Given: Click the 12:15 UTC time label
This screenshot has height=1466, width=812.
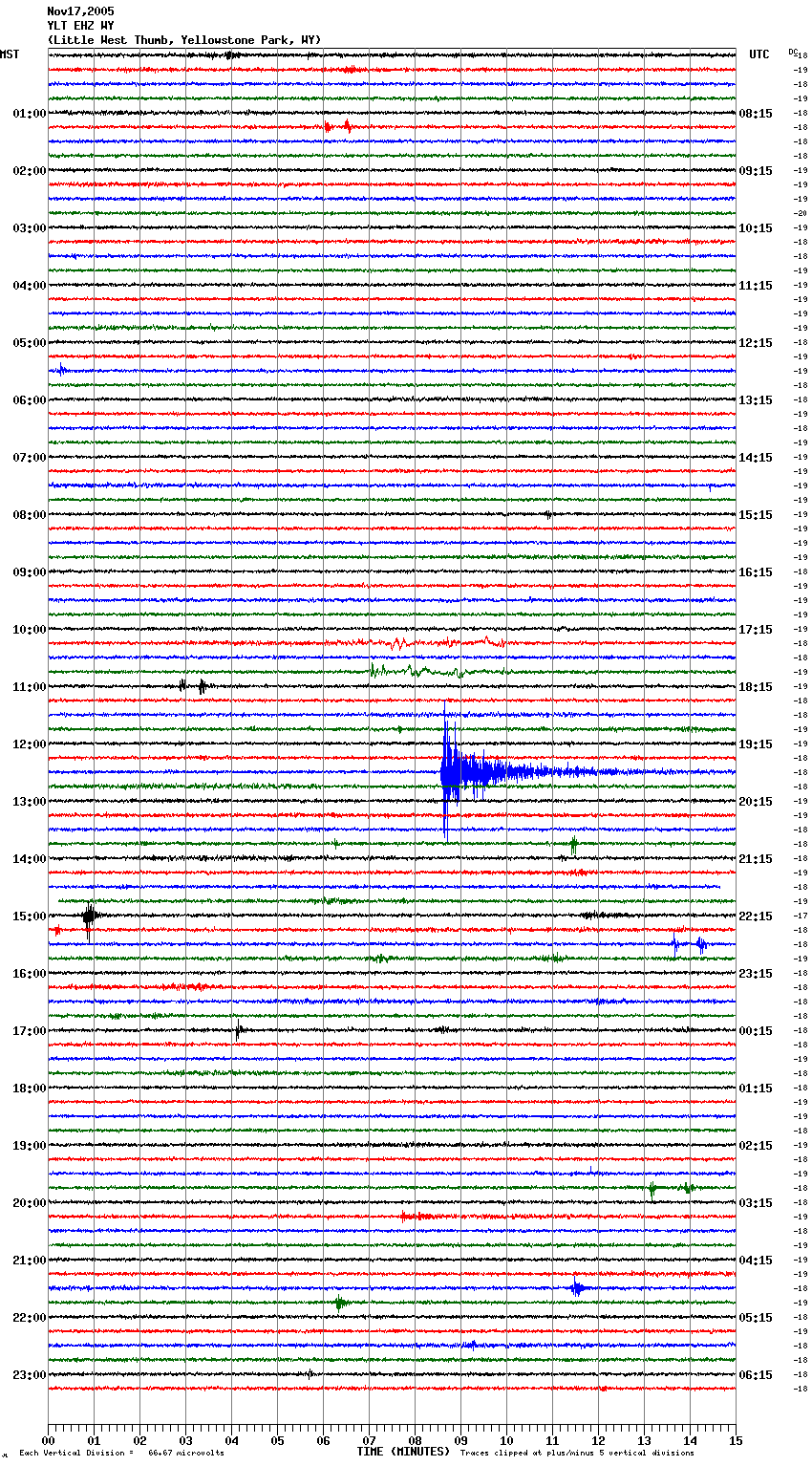Looking at the screenshot, I should point(756,343).
